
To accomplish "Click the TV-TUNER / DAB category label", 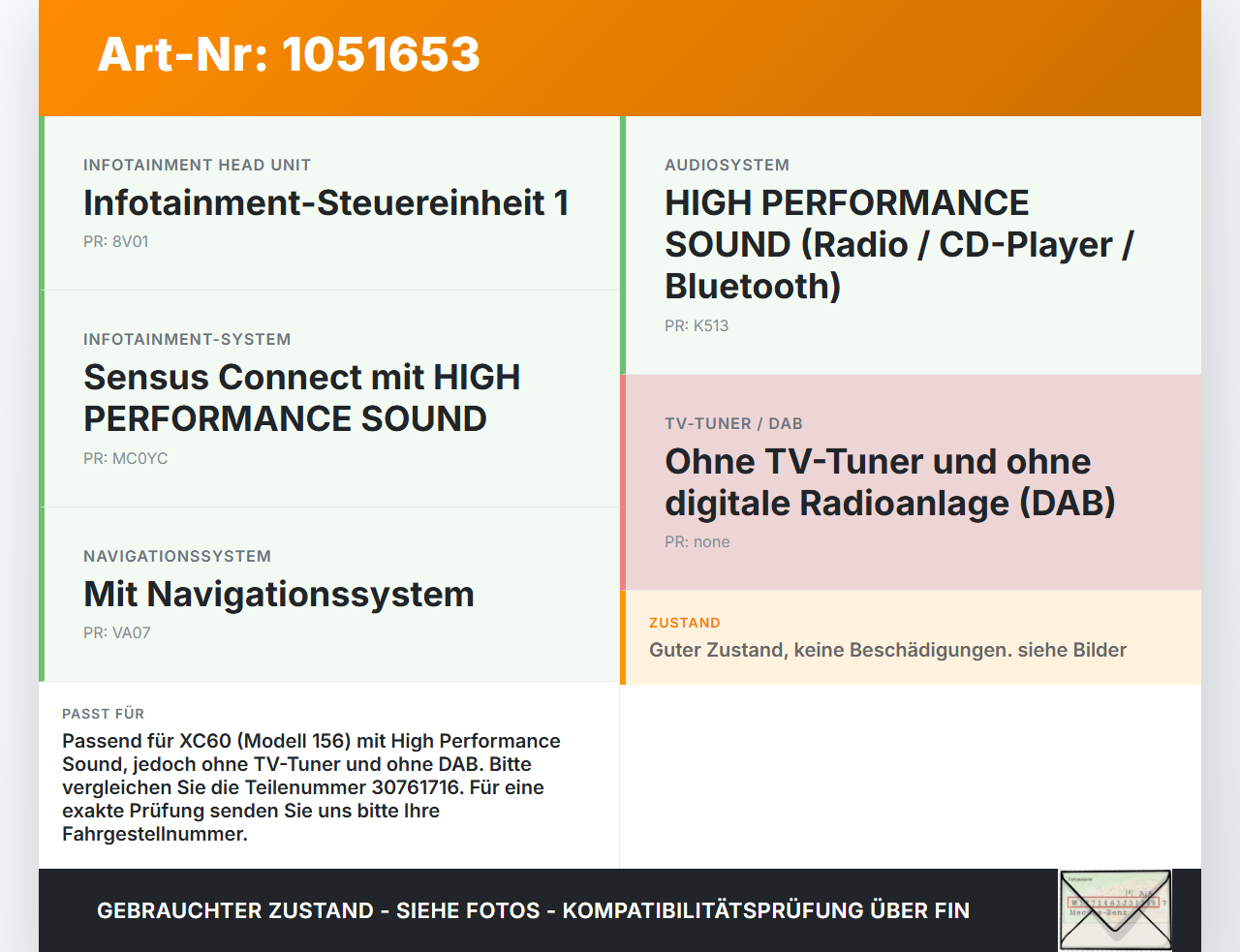I will tap(733, 423).
